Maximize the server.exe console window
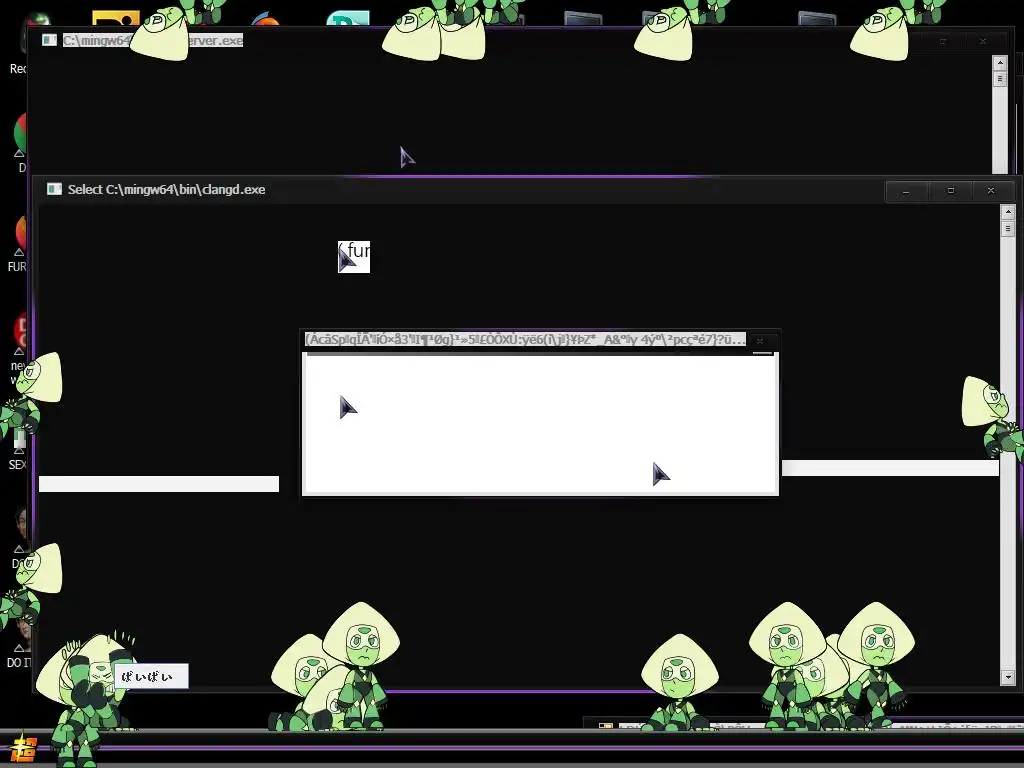 [942, 41]
